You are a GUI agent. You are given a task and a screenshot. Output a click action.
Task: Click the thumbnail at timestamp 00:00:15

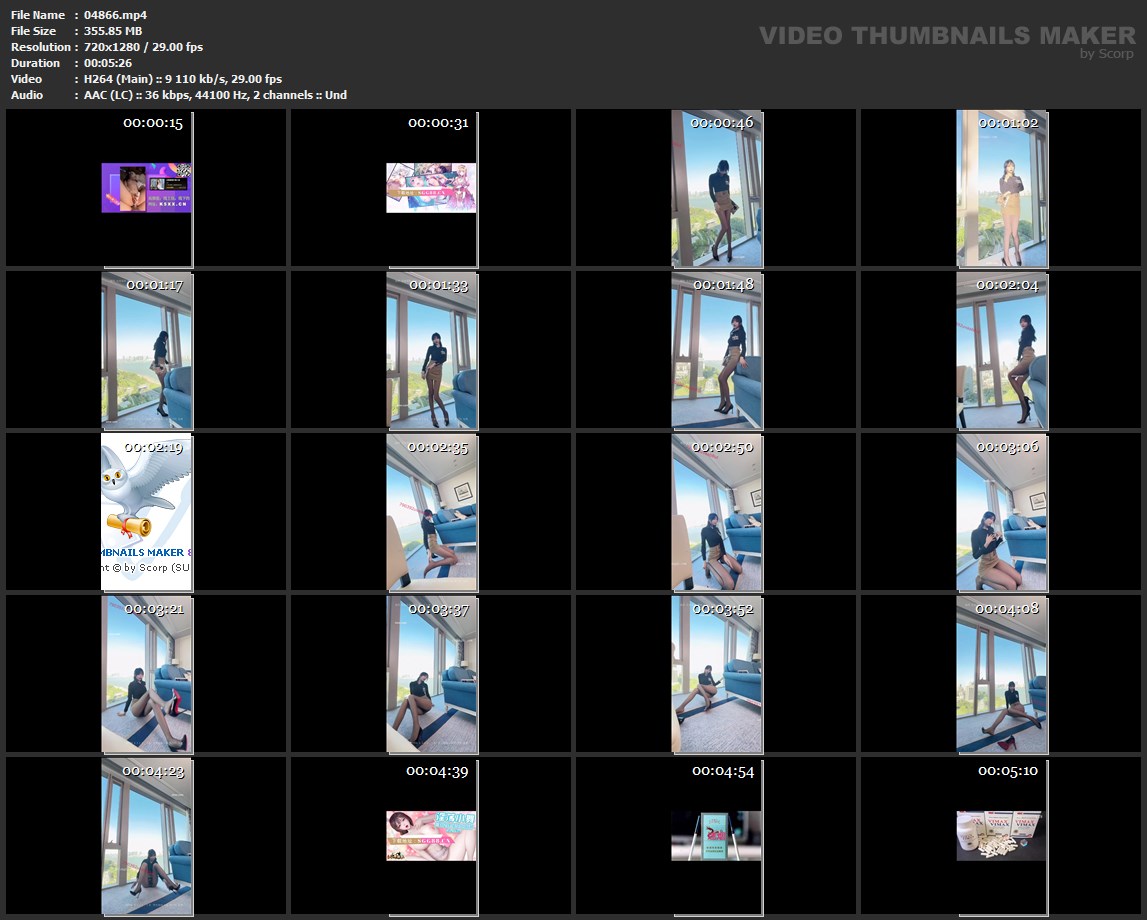(x=146, y=188)
